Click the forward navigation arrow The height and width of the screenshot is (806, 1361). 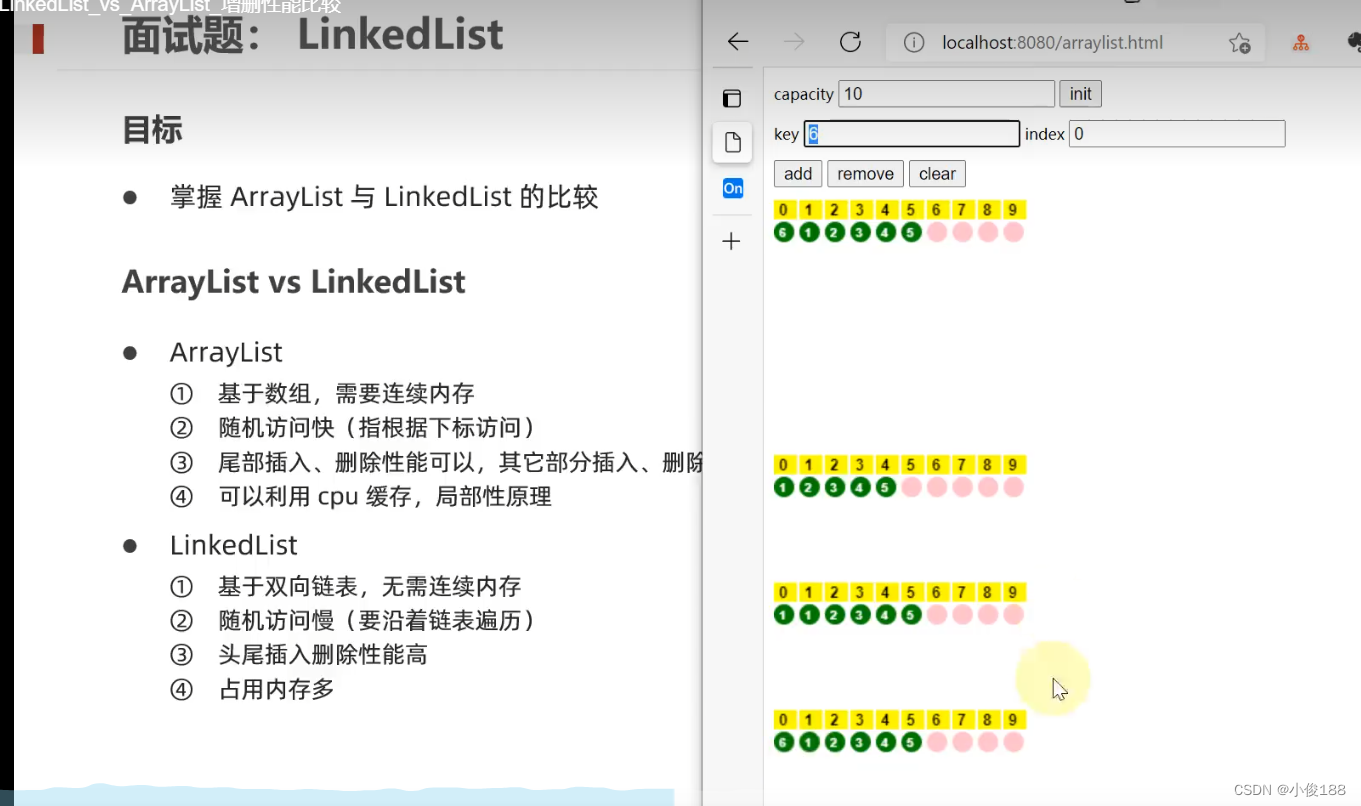793,42
